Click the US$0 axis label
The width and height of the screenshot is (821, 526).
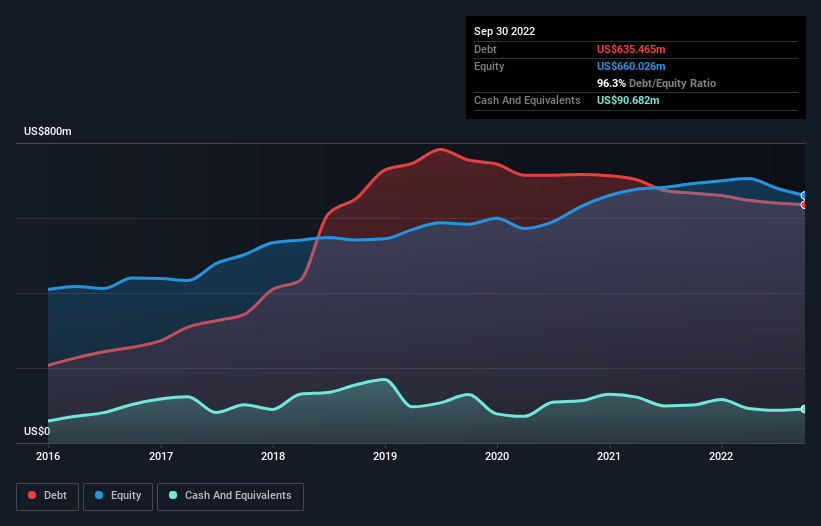click(37, 431)
